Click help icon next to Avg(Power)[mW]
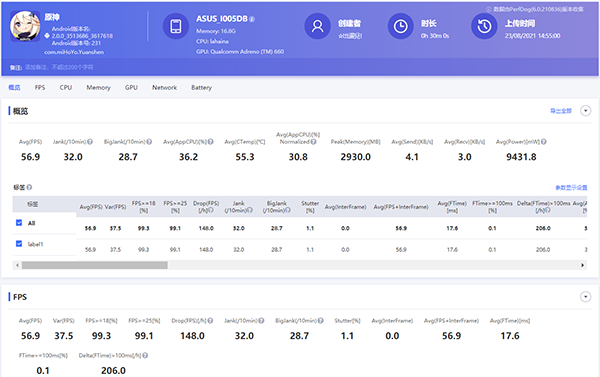This screenshot has height=377, width=600. click(x=544, y=142)
